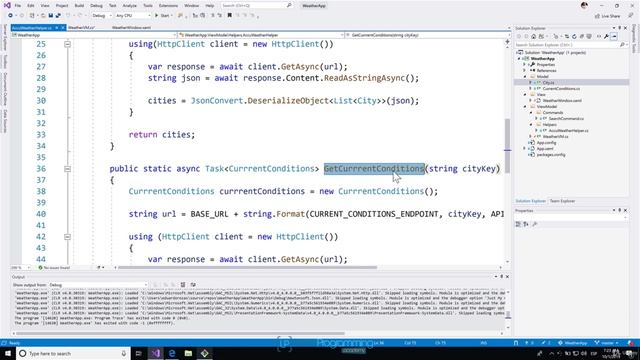Switch to the WeatherVM.cs editor tab
Viewport: 640px width, 360px height.
point(81,28)
